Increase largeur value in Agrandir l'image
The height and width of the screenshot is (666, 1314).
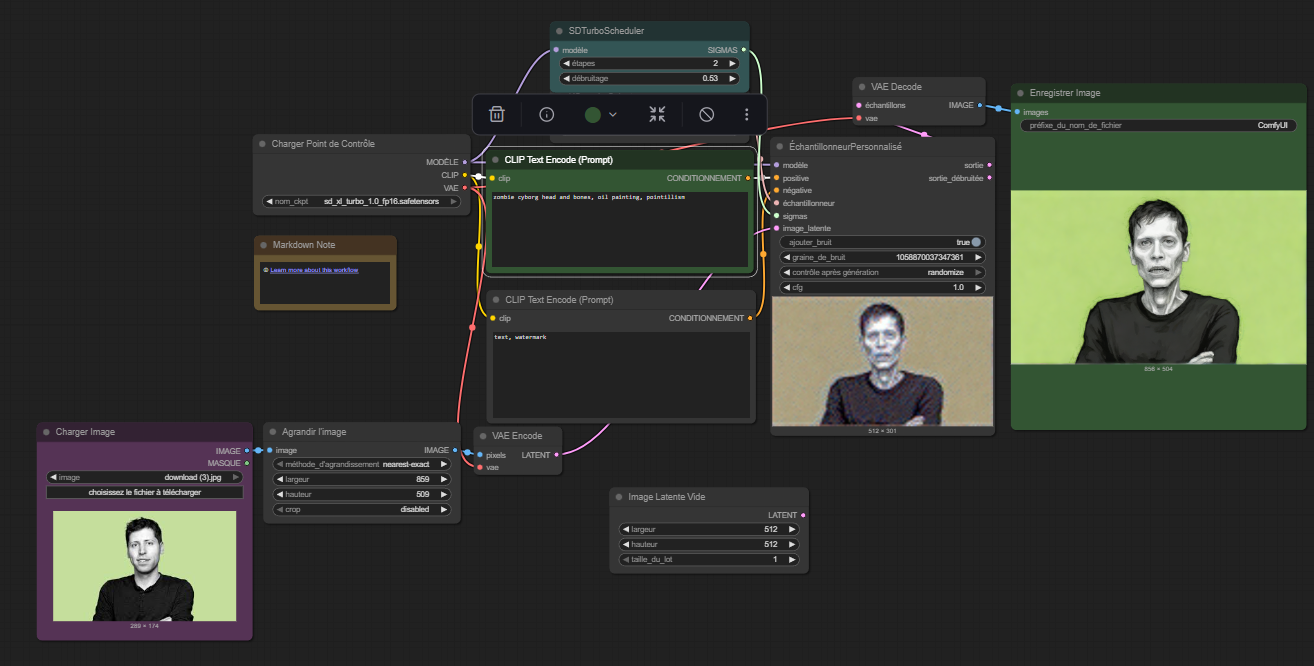(444, 479)
